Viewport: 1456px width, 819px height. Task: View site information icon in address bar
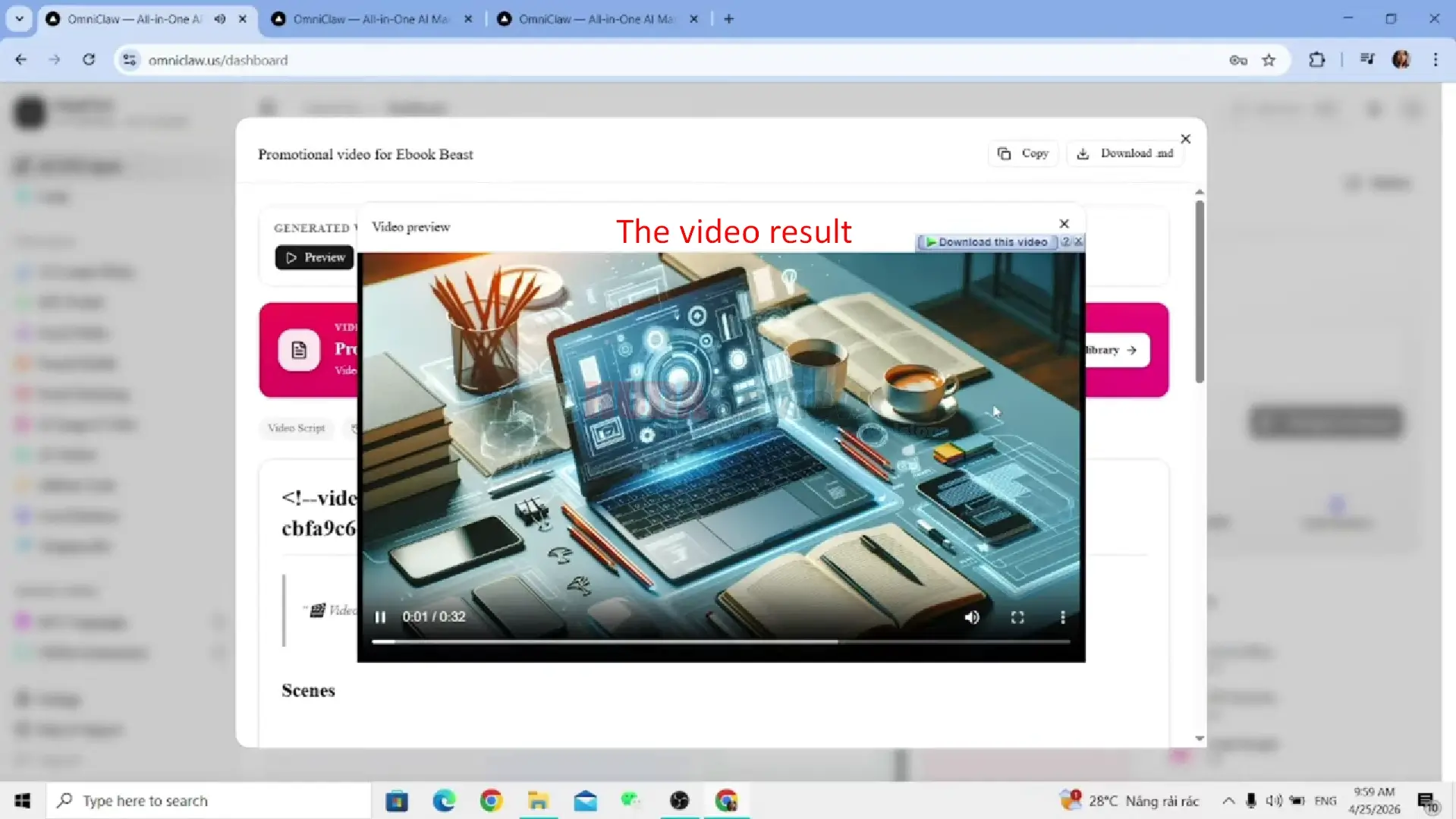(130, 60)
